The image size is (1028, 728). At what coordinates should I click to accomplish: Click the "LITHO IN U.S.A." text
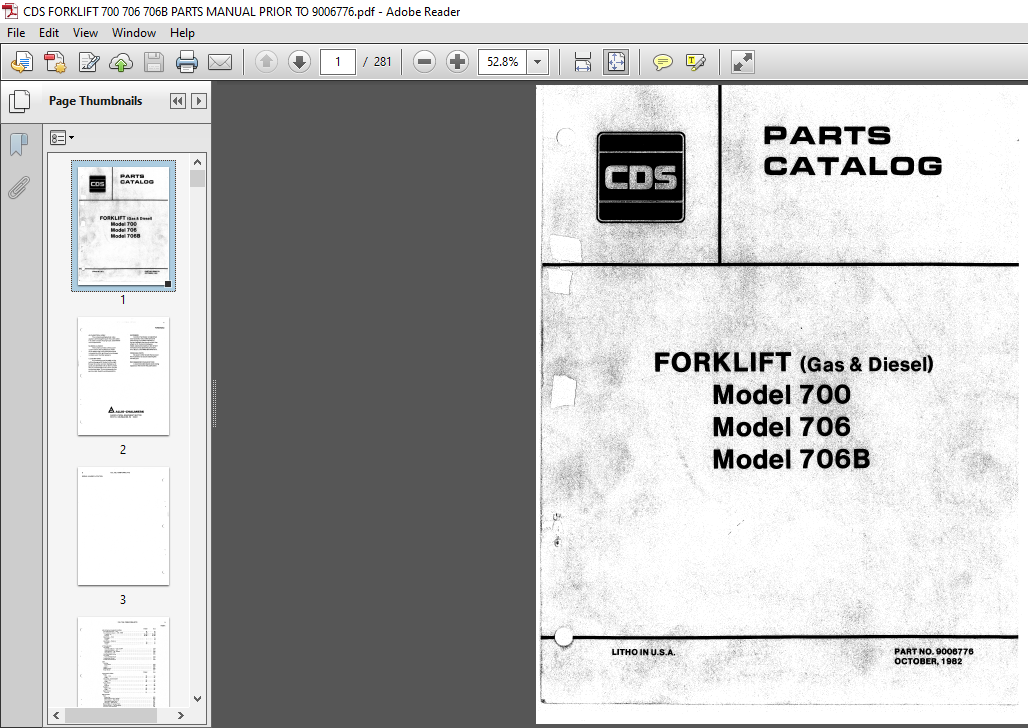tap(643, 652)
